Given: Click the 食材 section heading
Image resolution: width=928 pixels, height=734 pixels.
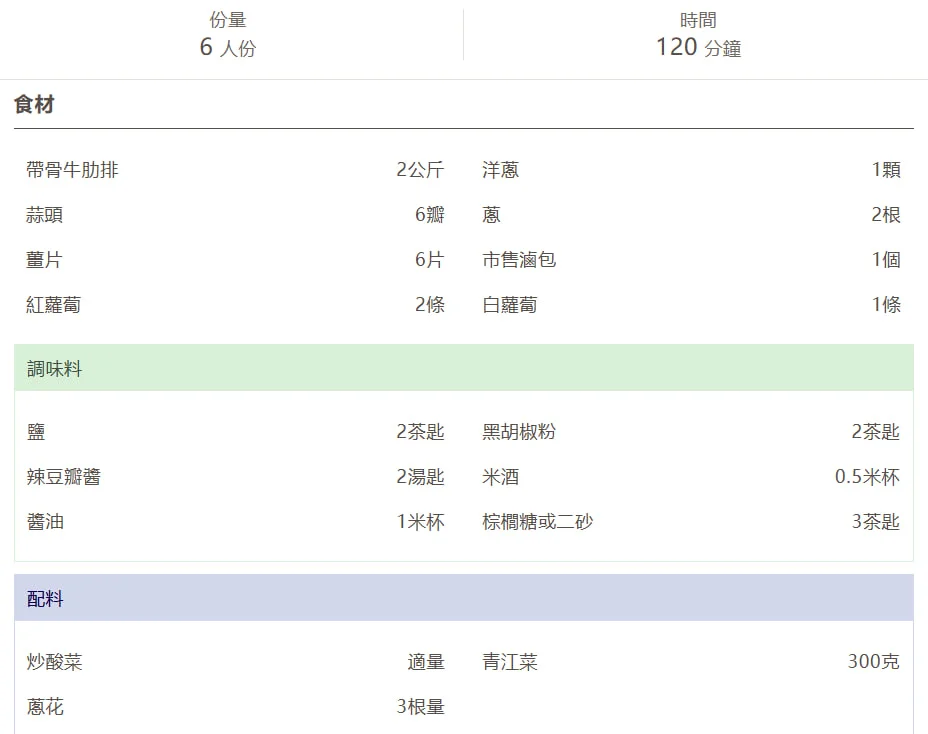Looking at the screenshot, I should click(x=34, y=104).
